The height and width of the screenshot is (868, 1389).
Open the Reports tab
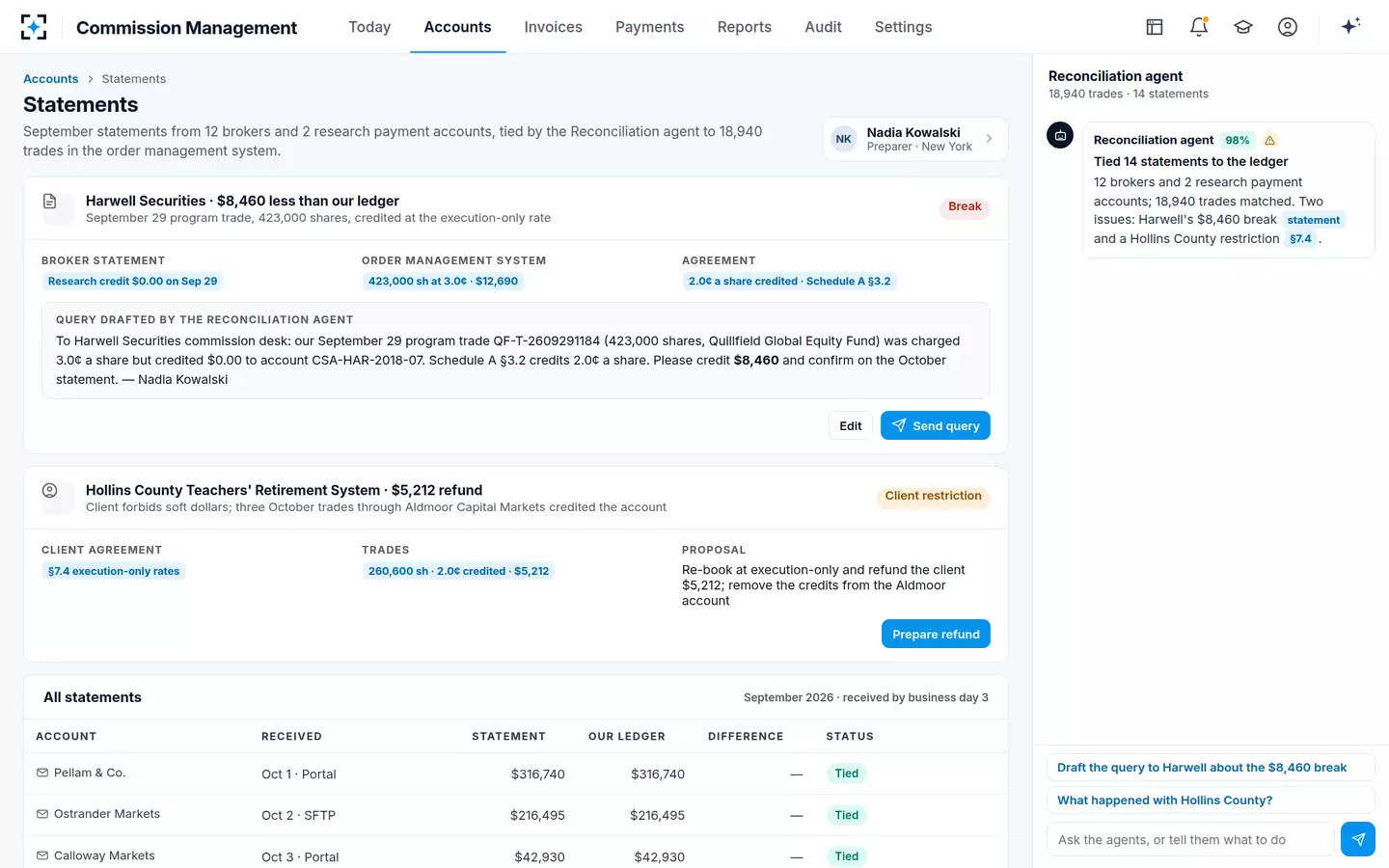745,27
